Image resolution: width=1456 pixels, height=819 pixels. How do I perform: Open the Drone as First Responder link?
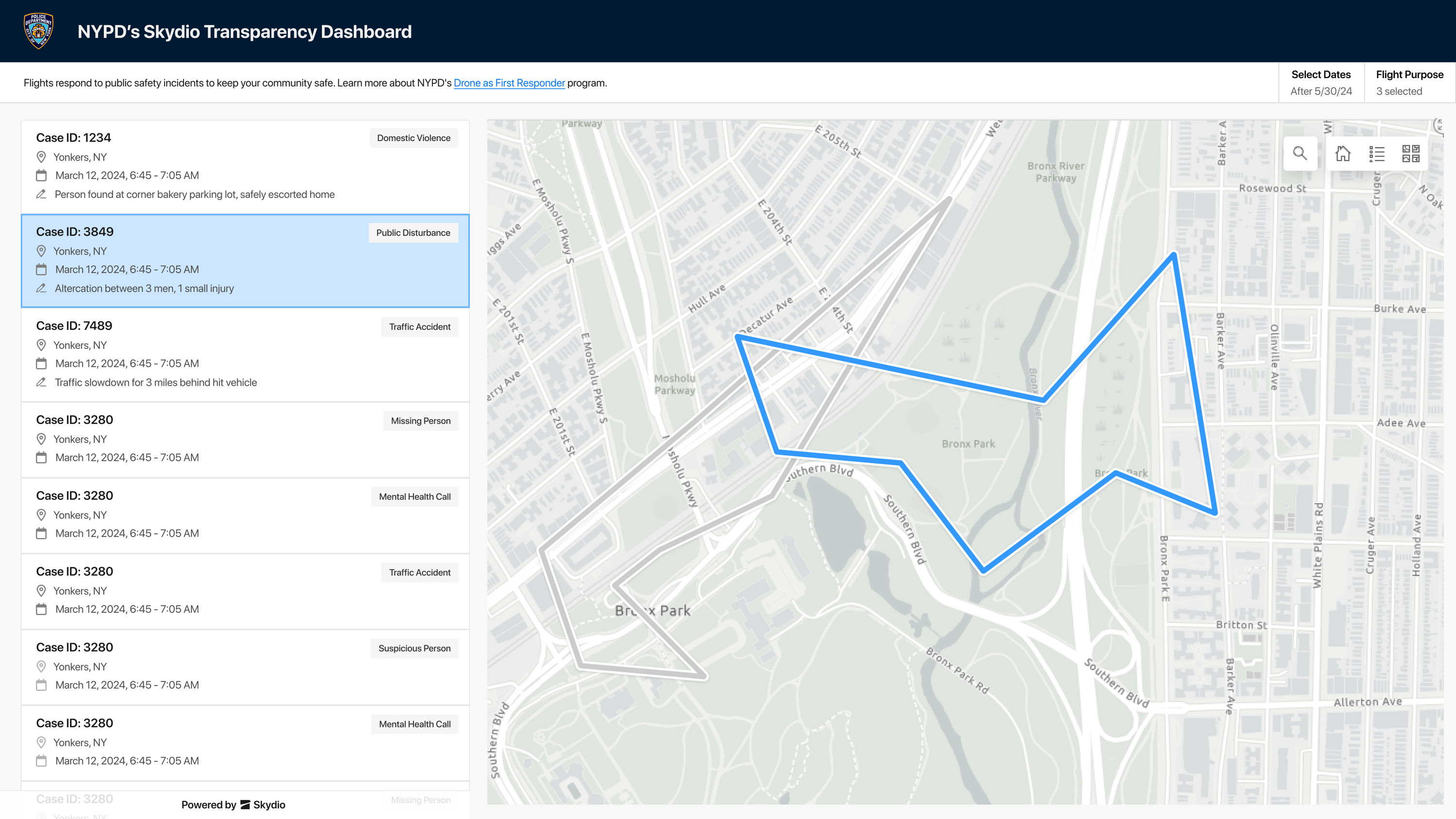coord(509,83)
